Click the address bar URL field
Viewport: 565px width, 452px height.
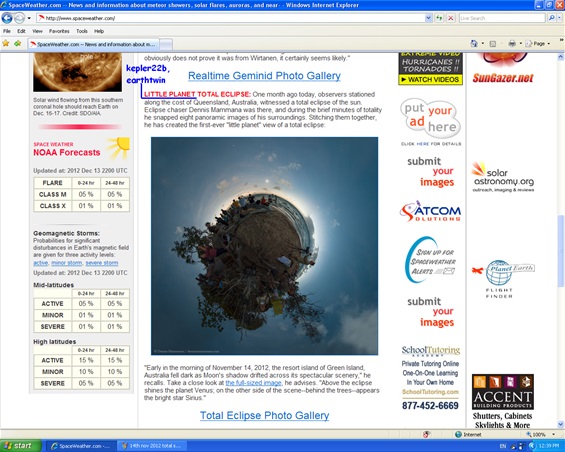point(231,18)
